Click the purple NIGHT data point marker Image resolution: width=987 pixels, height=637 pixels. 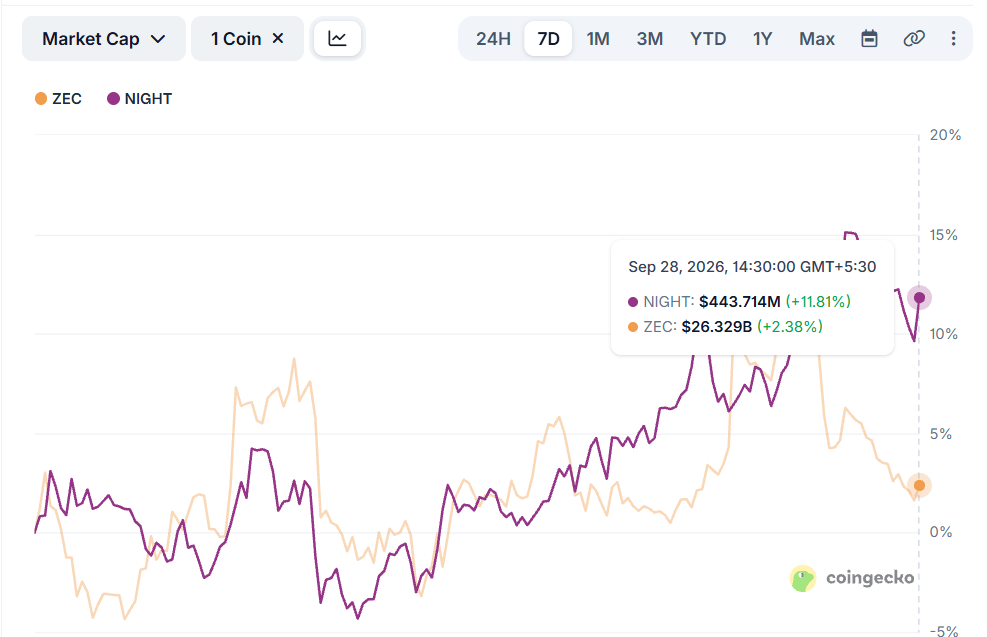(920, 298)
